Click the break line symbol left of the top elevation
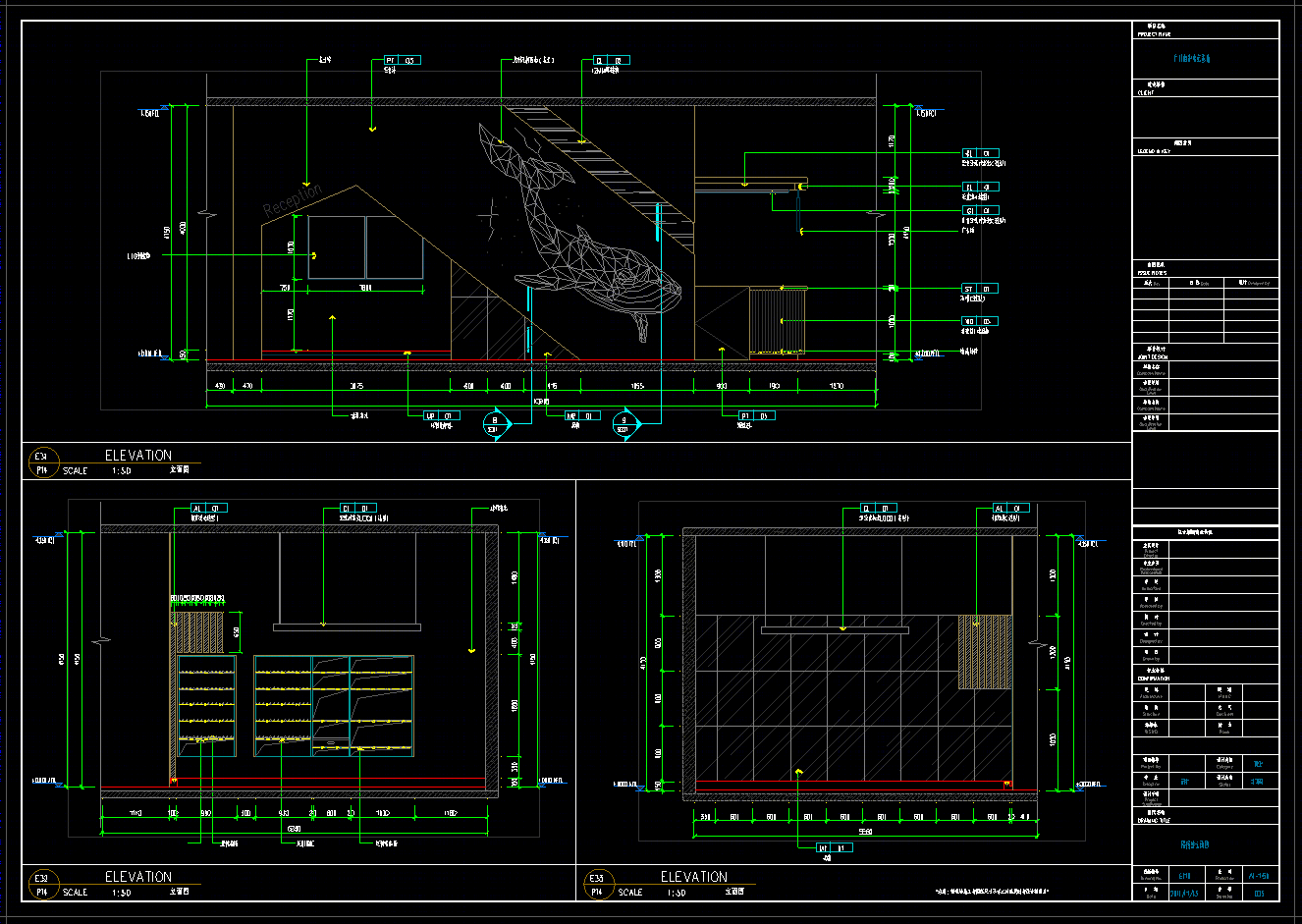Image resolution: width=1302 pixels, height=924 pixels. (x=205, y=212)
